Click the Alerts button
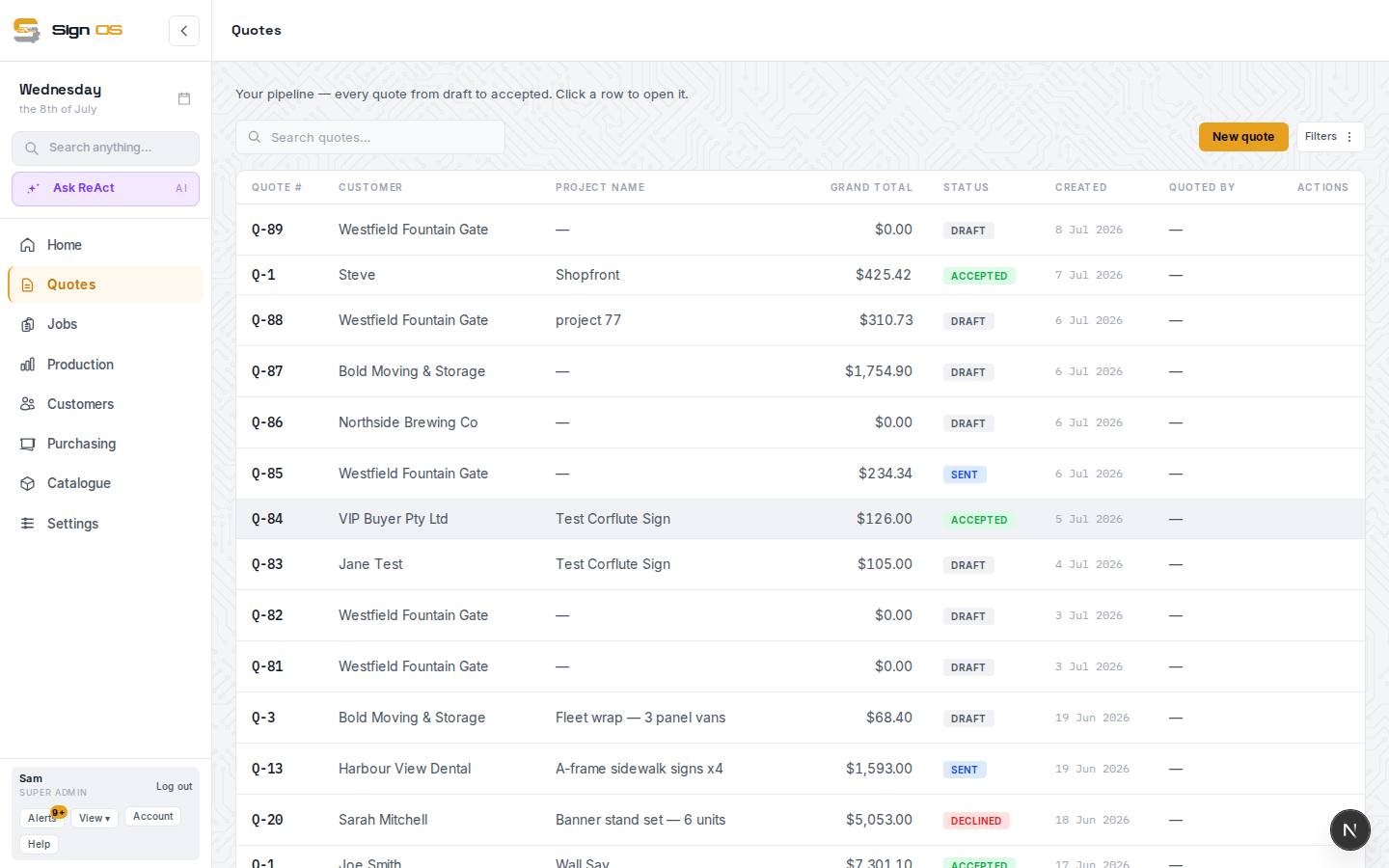The height and width of the screenshot is (868, 1389). pos(41,818)
